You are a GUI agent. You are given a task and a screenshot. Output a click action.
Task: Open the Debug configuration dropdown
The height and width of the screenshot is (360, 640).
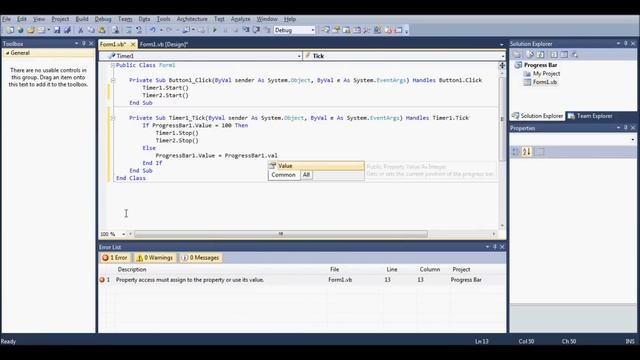313,30
